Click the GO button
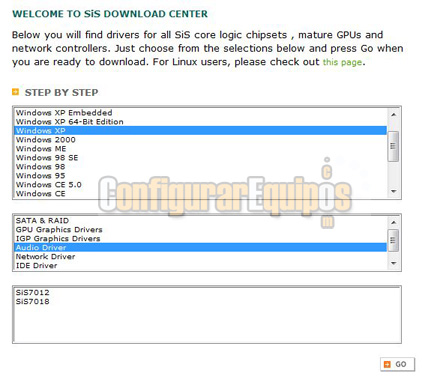 397,364
